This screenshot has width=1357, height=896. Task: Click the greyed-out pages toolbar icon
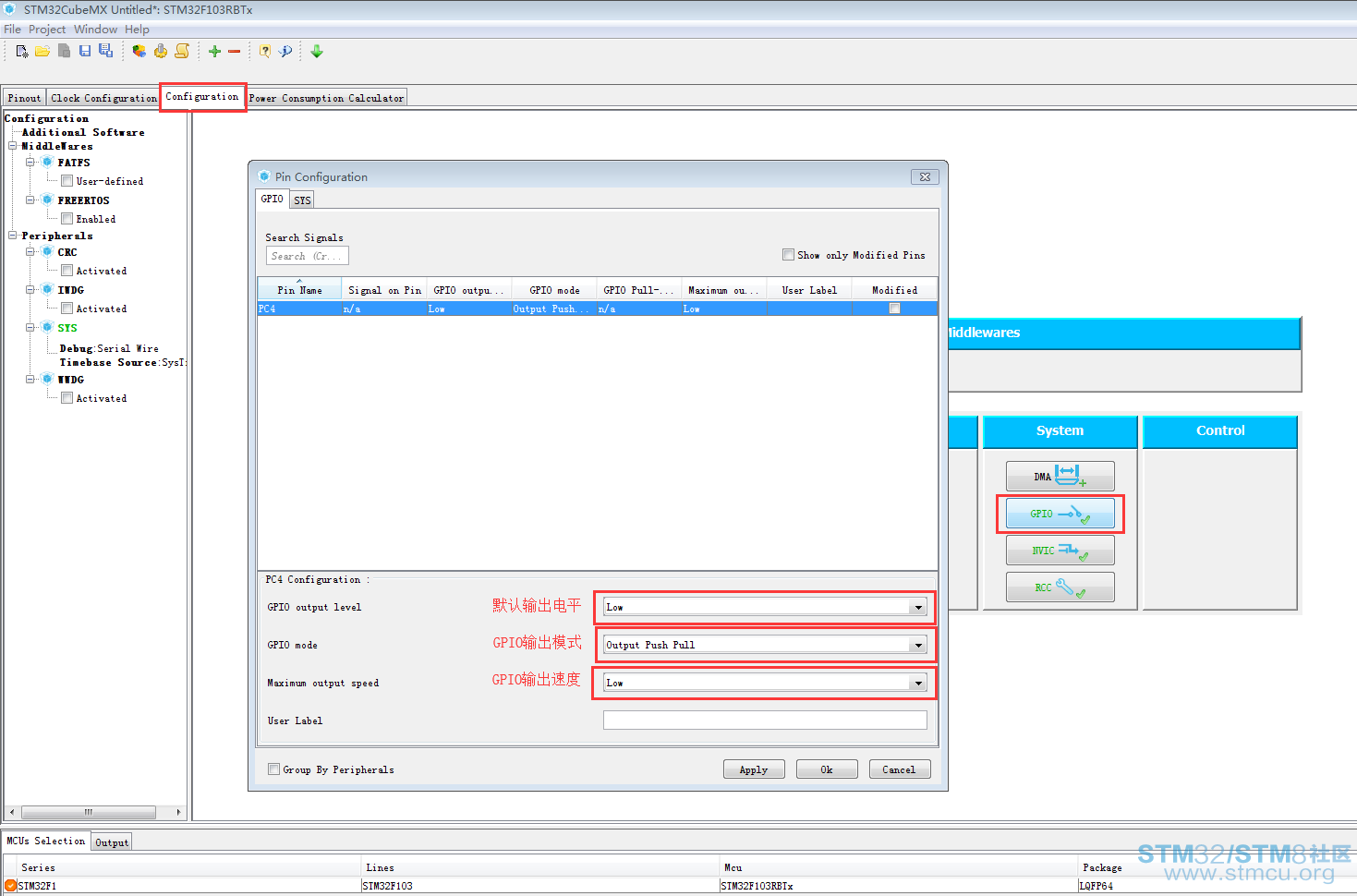(x=64, y=52)
